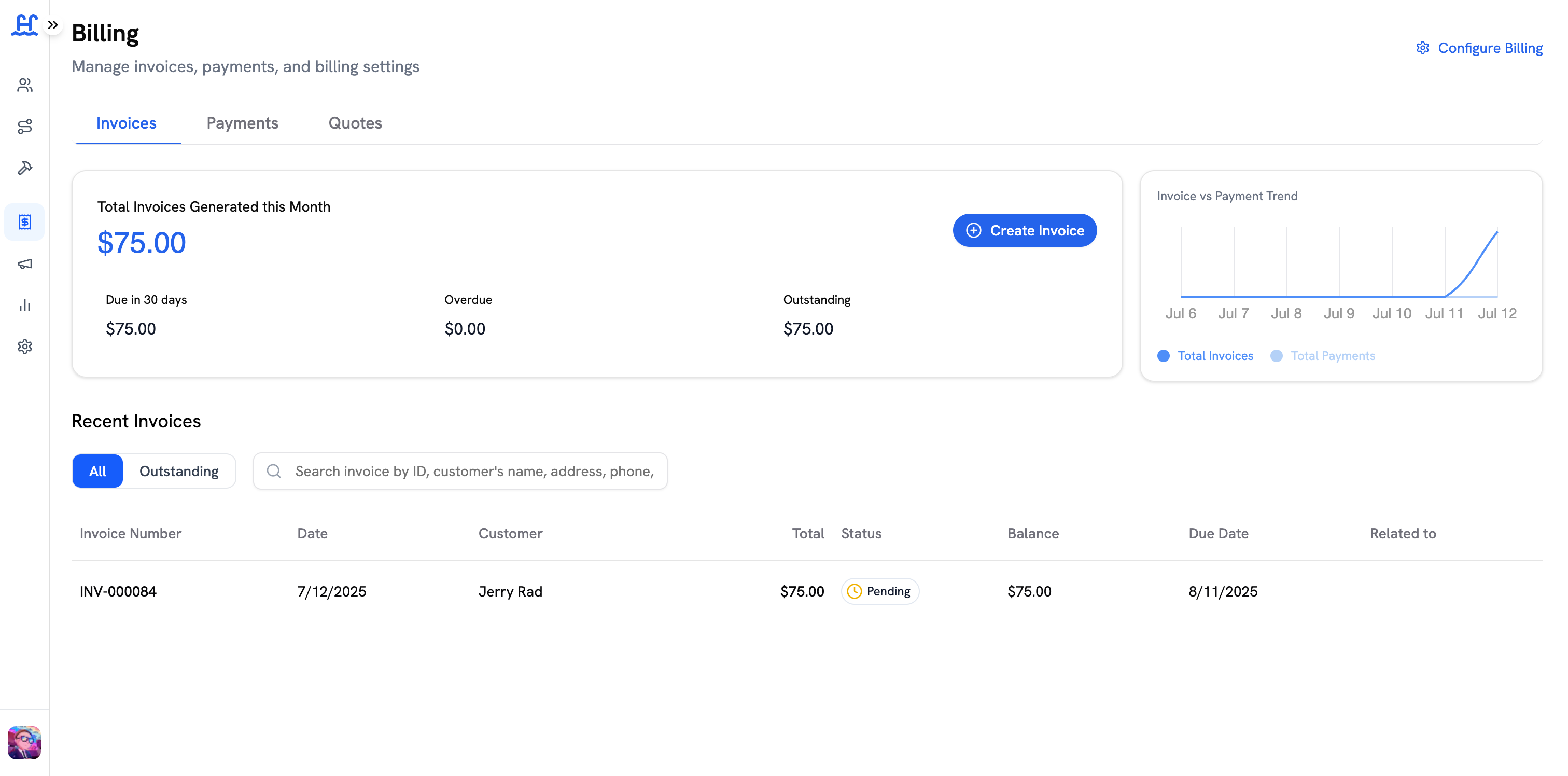
Task: Open Configure Billing link
Action: point(1479,48)
